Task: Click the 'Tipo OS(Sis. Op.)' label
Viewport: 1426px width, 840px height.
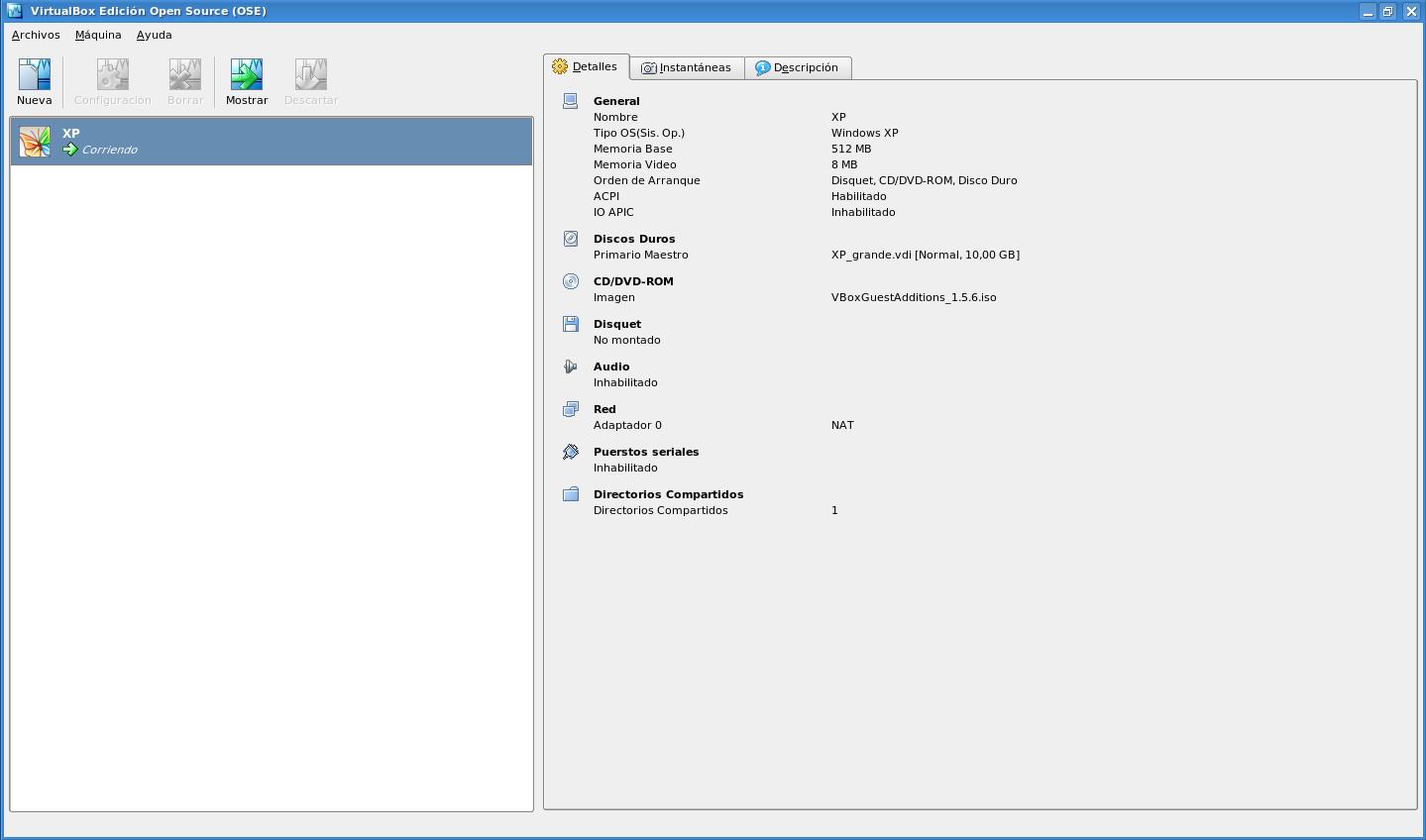Action: click(x=639, y=133)
